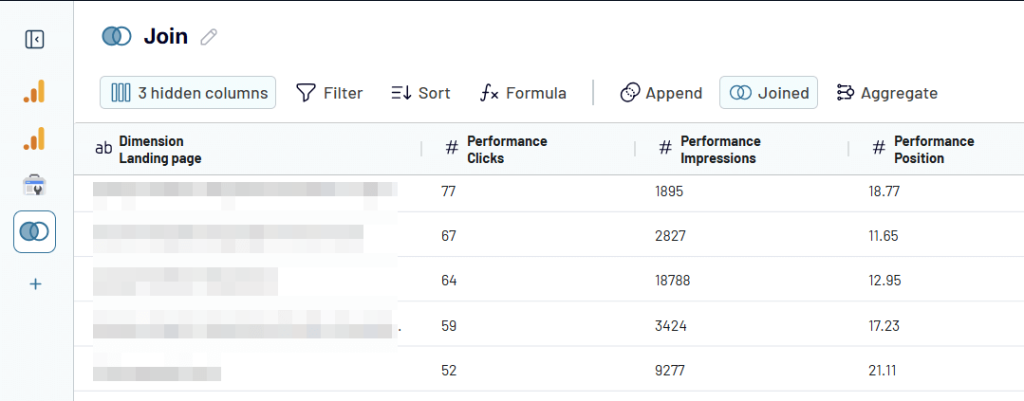
Task: Toggle the 3 hidden columns button
Action: pos(188,93)
